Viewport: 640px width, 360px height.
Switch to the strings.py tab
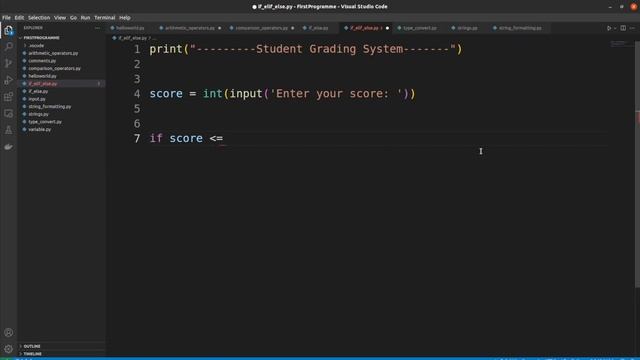click(467, 28)
